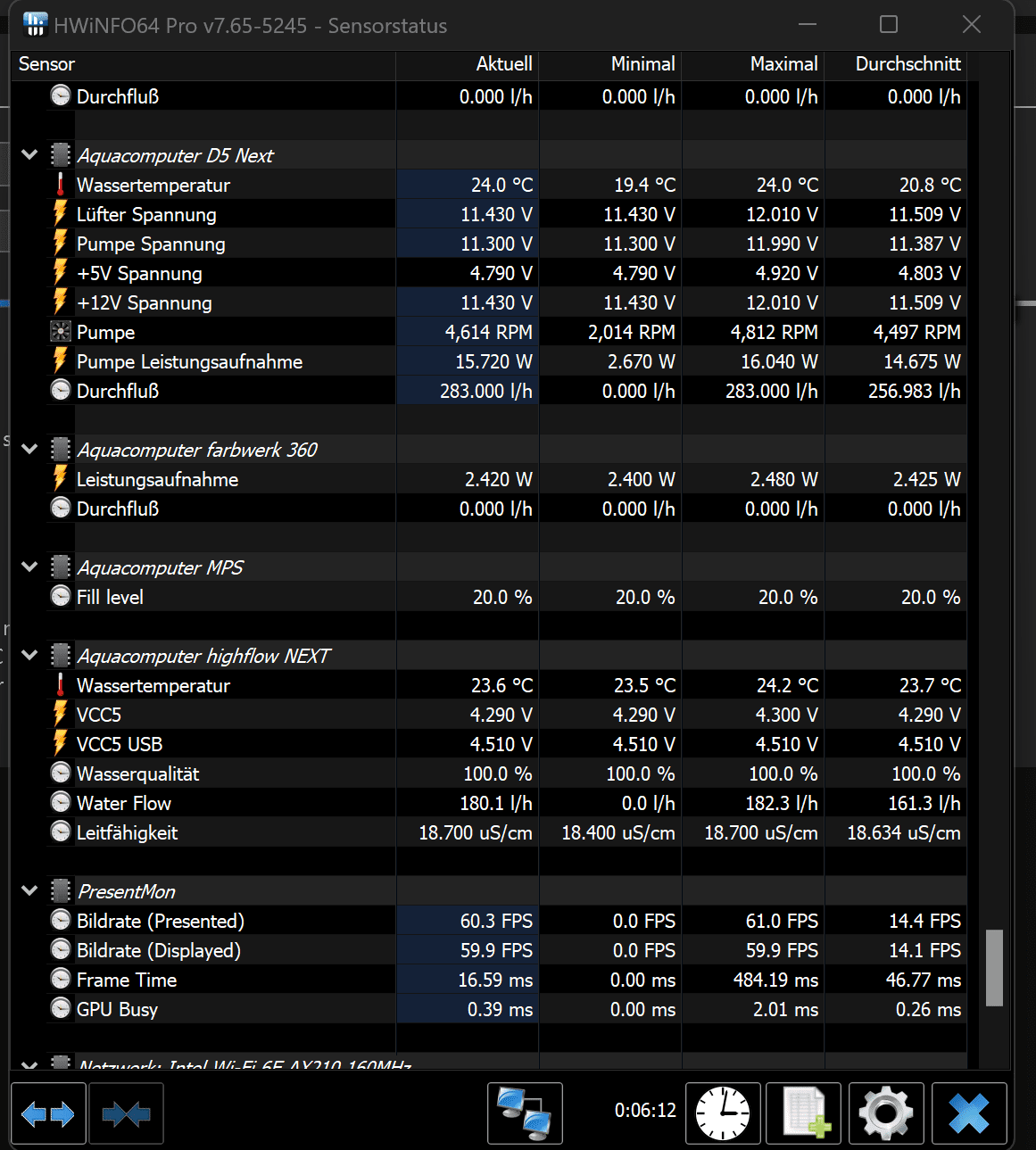This screenshot has height=1150, width=1036.
Task: Open sensor settings gear icon
Action: (x=886, y=1113)
